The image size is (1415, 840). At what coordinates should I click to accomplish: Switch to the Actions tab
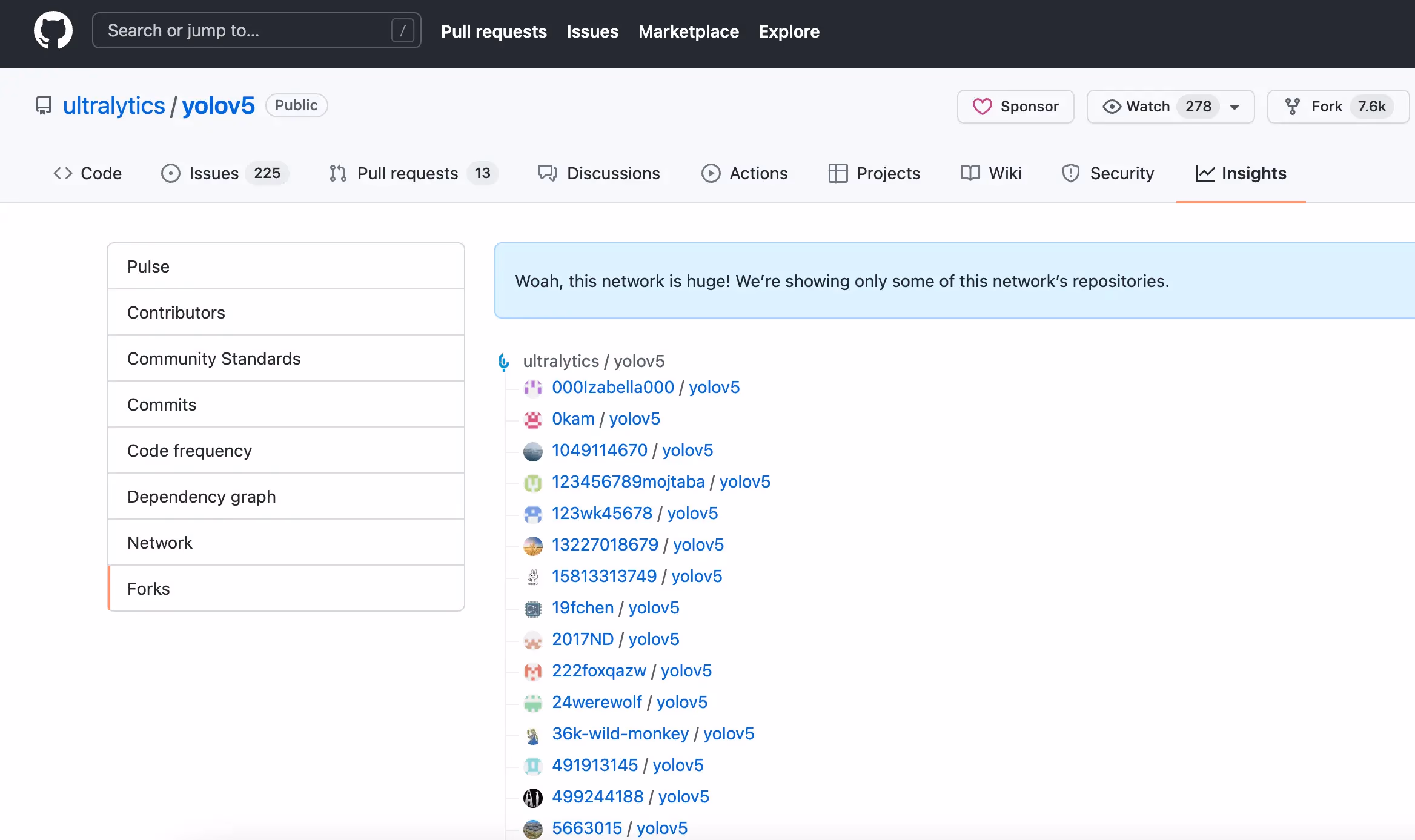click(744, 173)
